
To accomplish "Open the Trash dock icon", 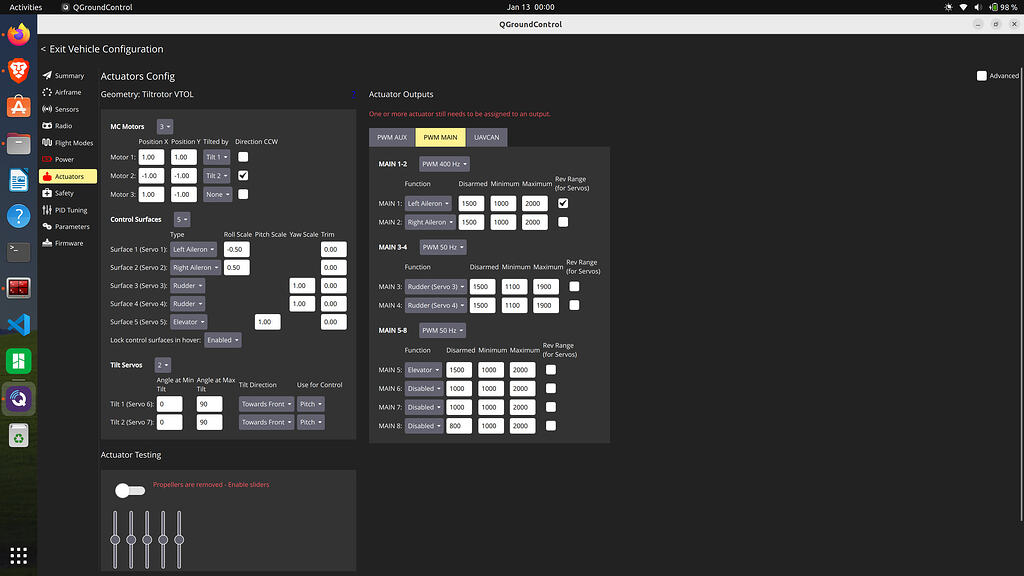I will click(x=18, y=436).
